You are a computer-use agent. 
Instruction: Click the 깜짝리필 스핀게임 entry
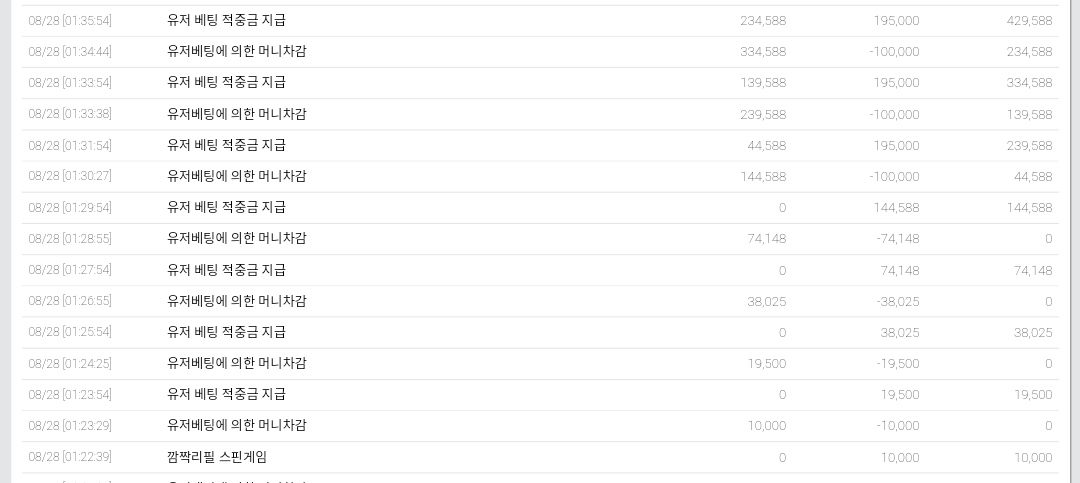(x=217, y=457)
